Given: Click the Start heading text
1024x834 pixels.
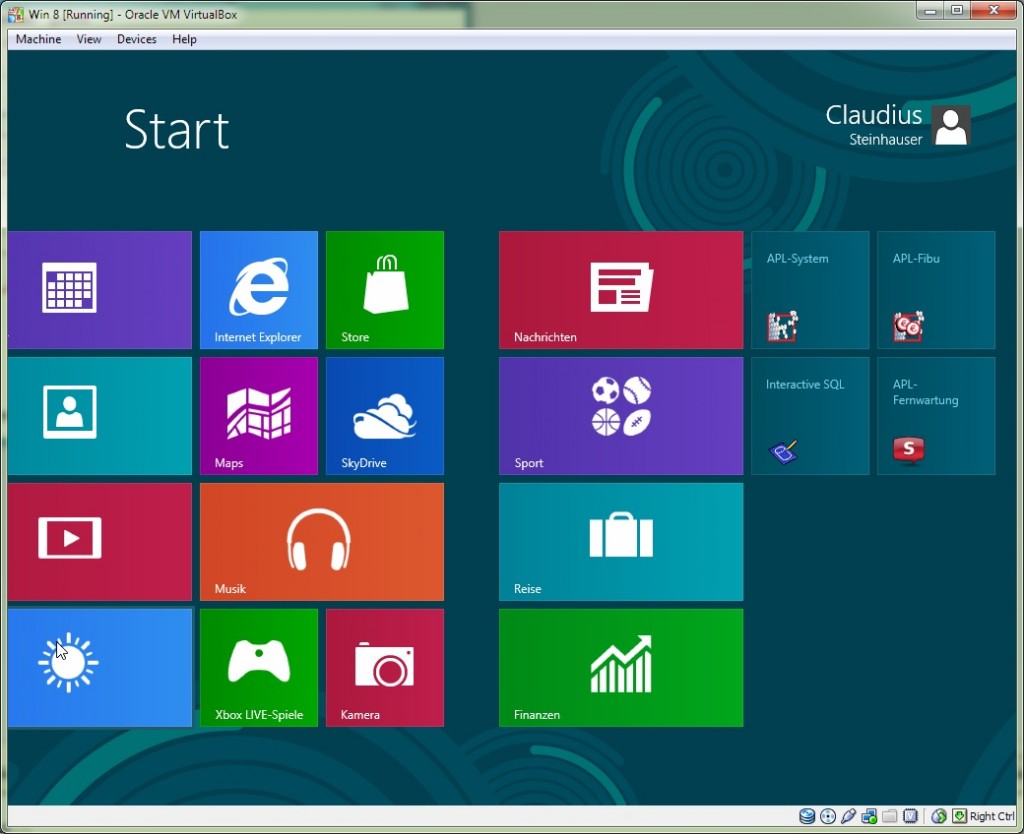Looking at the screenshot, I should [177, 129].
